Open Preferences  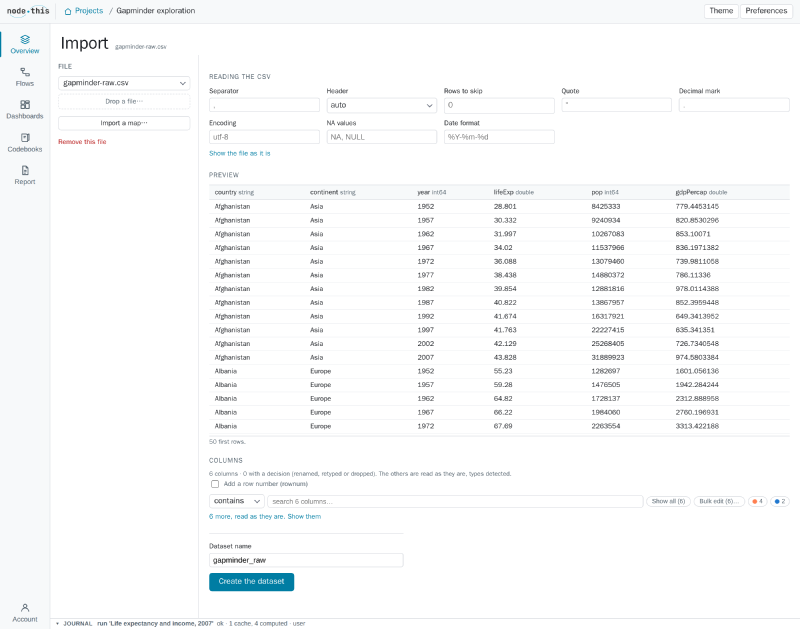766,11
